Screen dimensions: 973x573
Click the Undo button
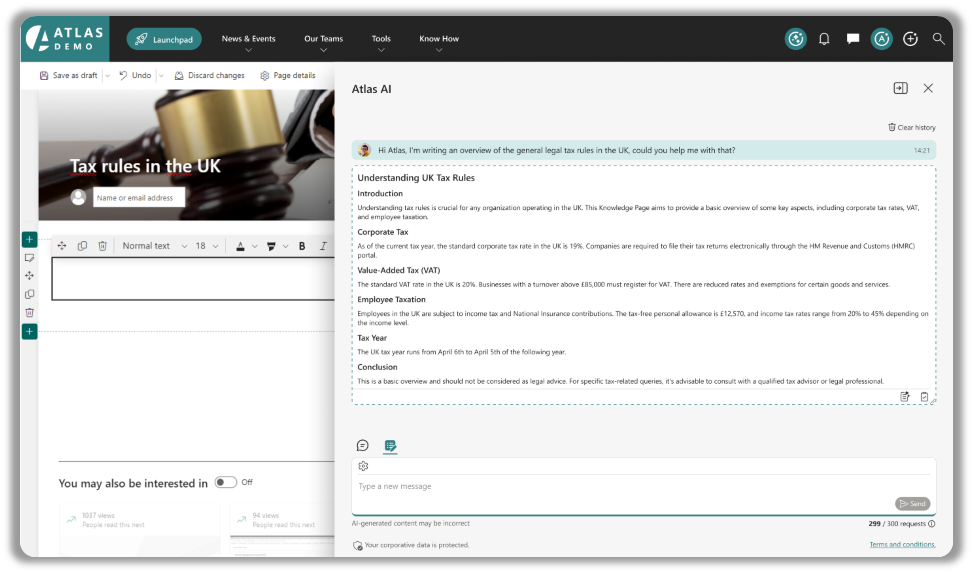(135, 75)
